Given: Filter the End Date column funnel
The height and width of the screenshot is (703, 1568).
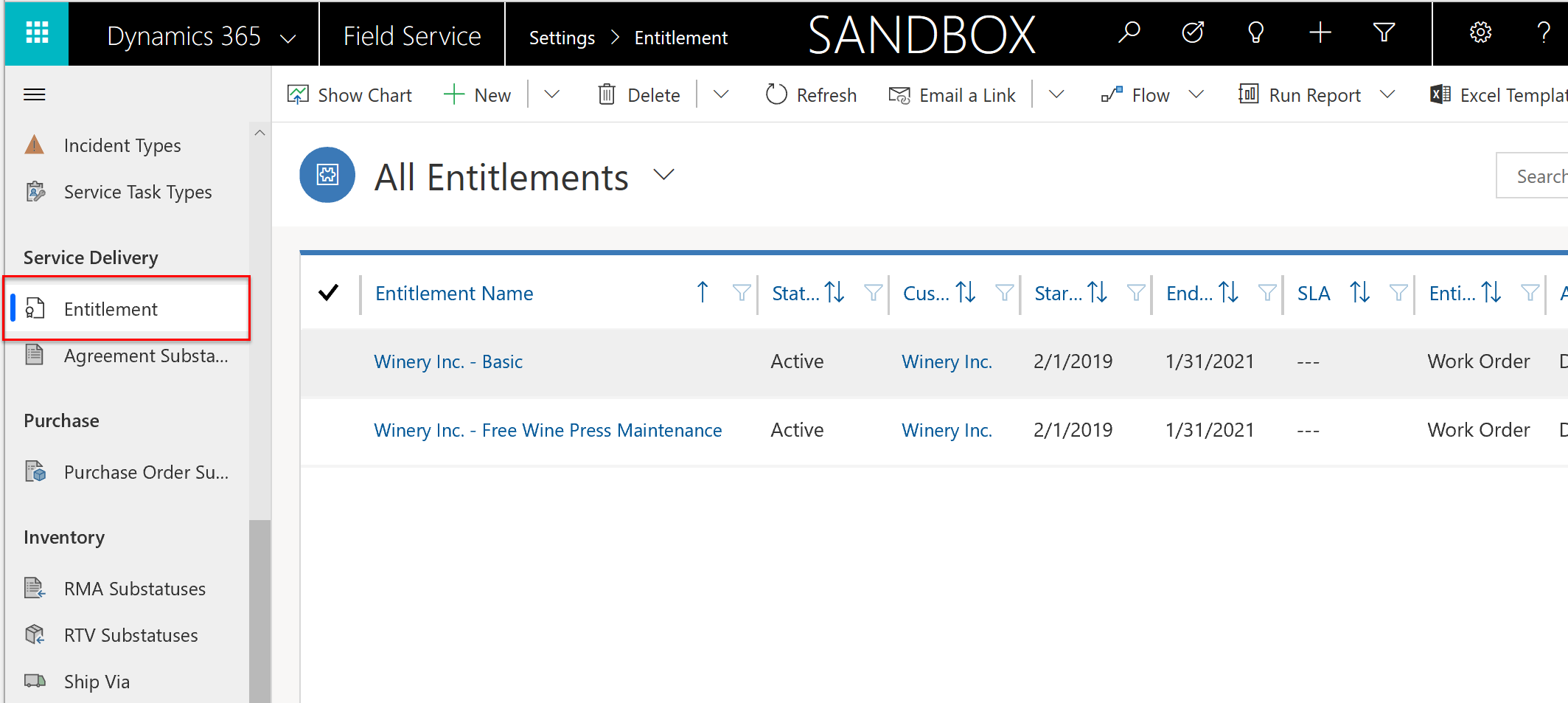Looking at the screenshot, I should point(1267,293).
